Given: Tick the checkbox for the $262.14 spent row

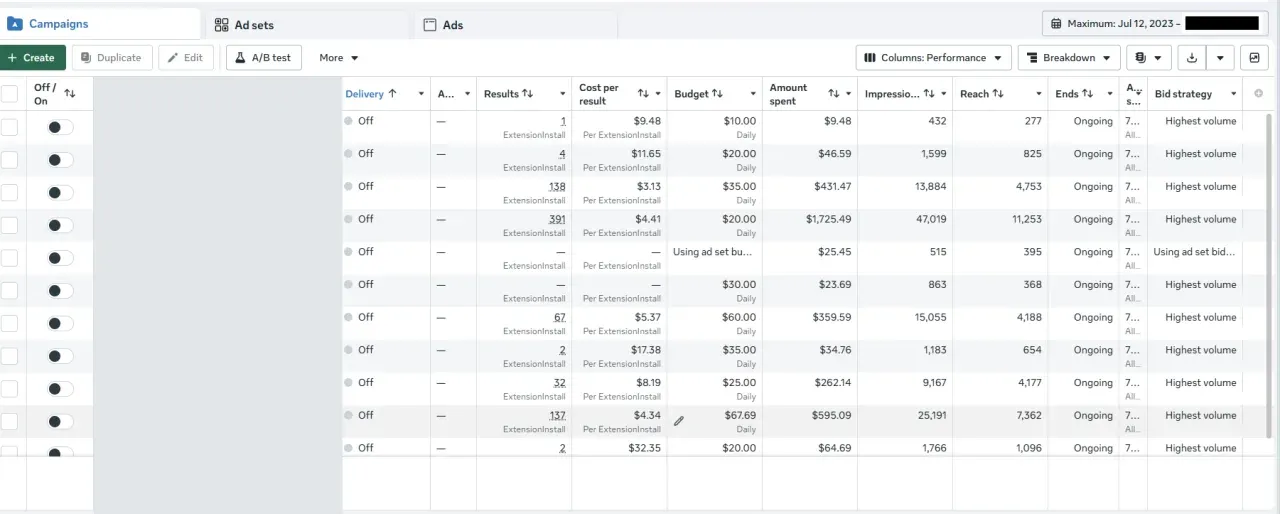Looking at the screenshot, I should pos(9,388).
